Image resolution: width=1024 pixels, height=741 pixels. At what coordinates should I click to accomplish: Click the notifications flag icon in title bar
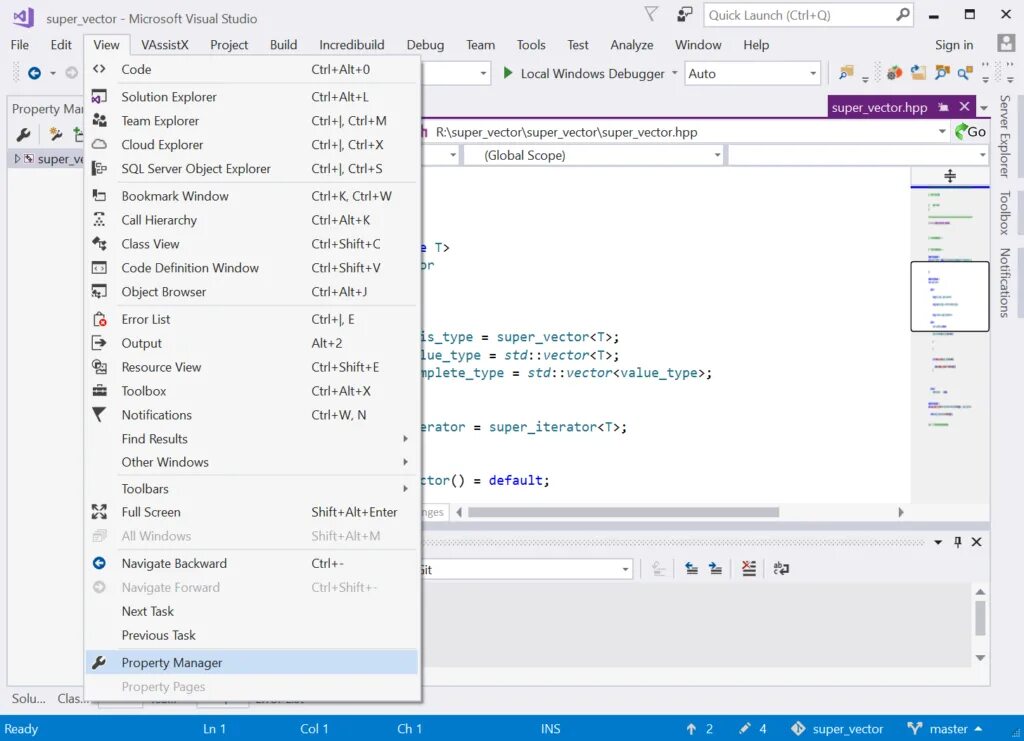pyautogui.click(x=651, y=14)
